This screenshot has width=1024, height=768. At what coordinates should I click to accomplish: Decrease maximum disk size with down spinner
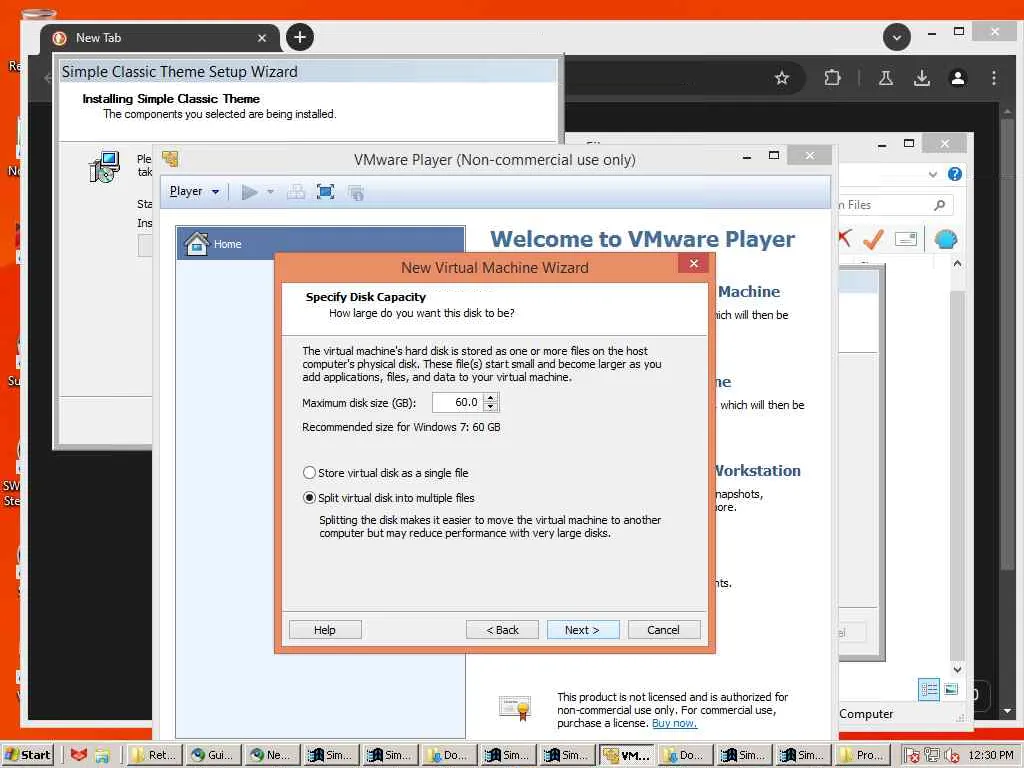[490, 407]
